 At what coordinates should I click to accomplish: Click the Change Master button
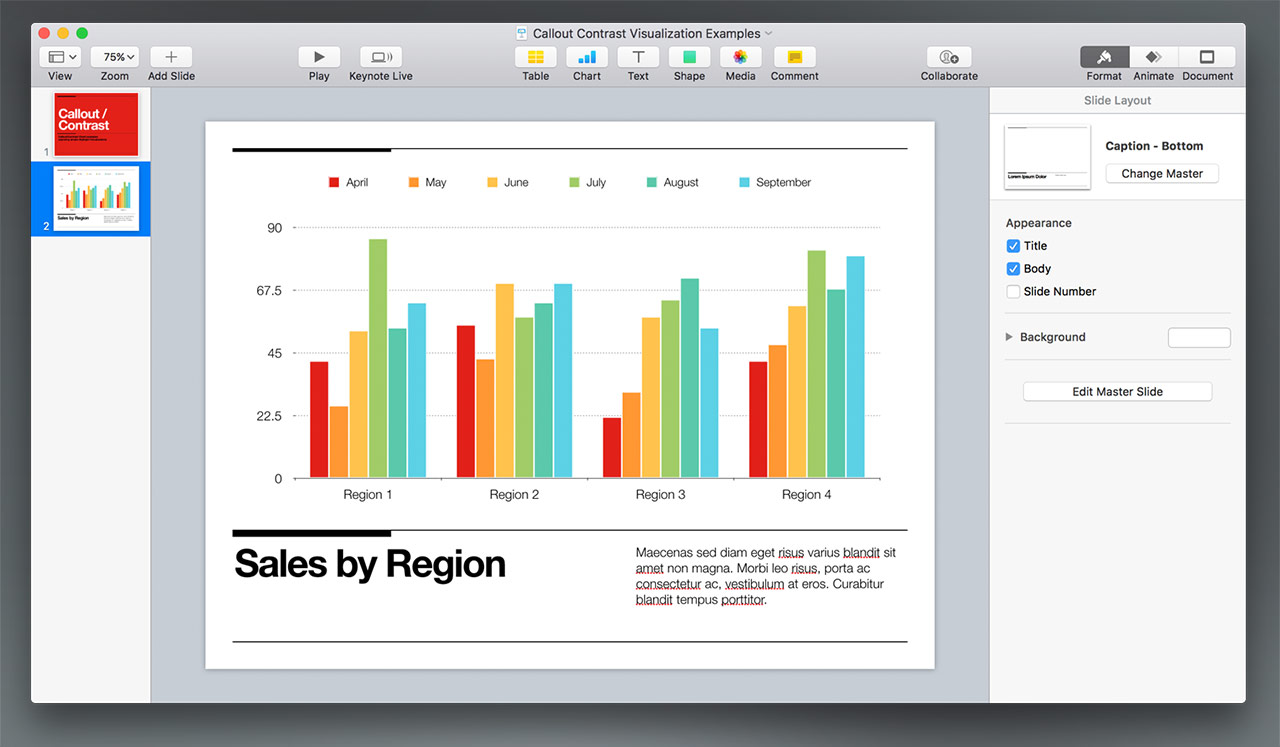coord(1162,173)
